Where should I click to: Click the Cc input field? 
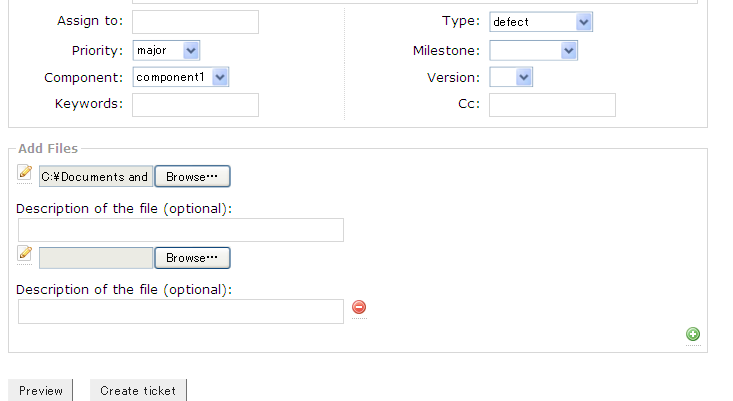tap(552, 105)
